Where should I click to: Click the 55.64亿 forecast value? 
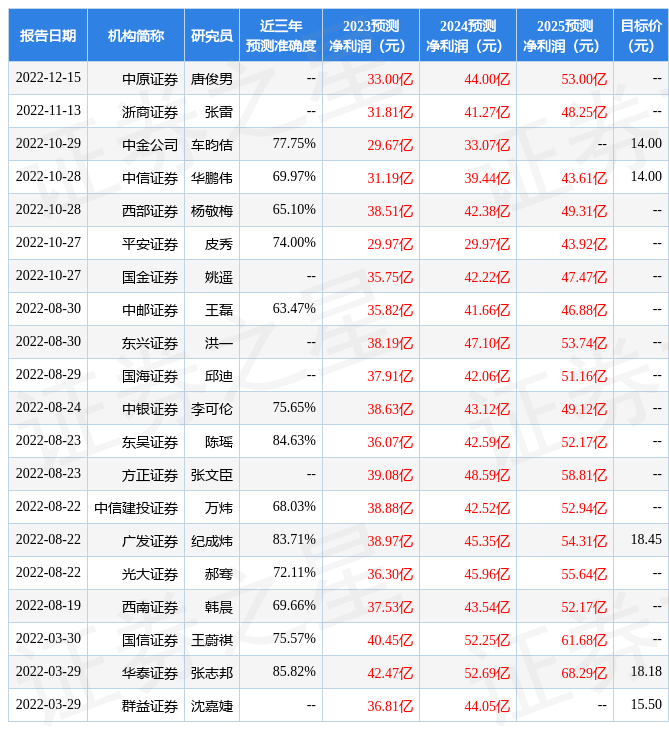point(584,575)
